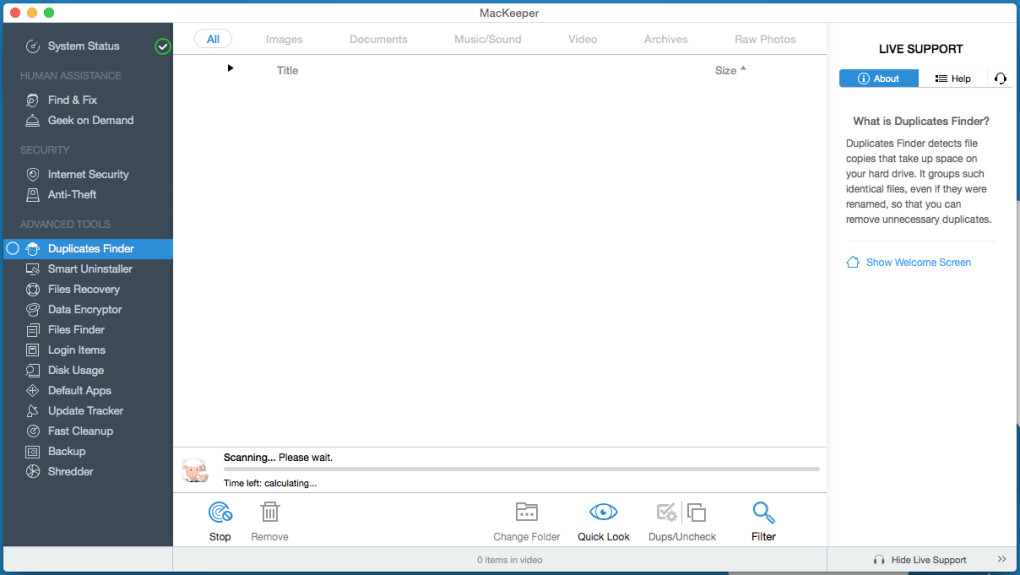Switch to the Music/Sound tab
The width and height of the screenshot is (1020, 575).
point(488,39)
